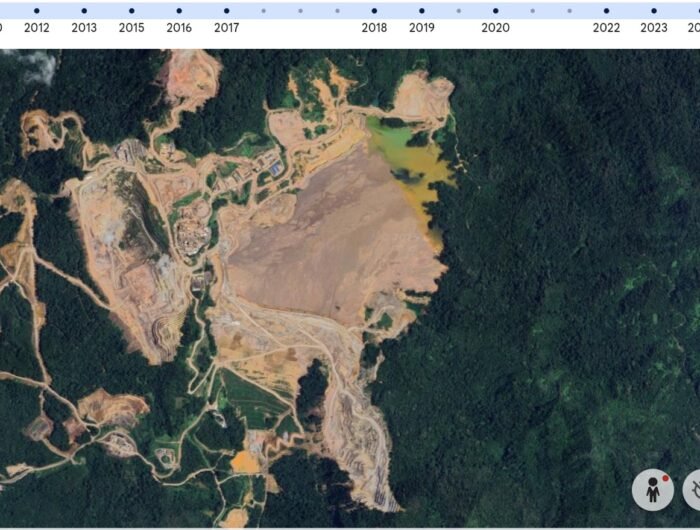Select the middle unlabeled dot between 2017 and 2018
This screenshot has height=530, width=700.
[300, 11]
